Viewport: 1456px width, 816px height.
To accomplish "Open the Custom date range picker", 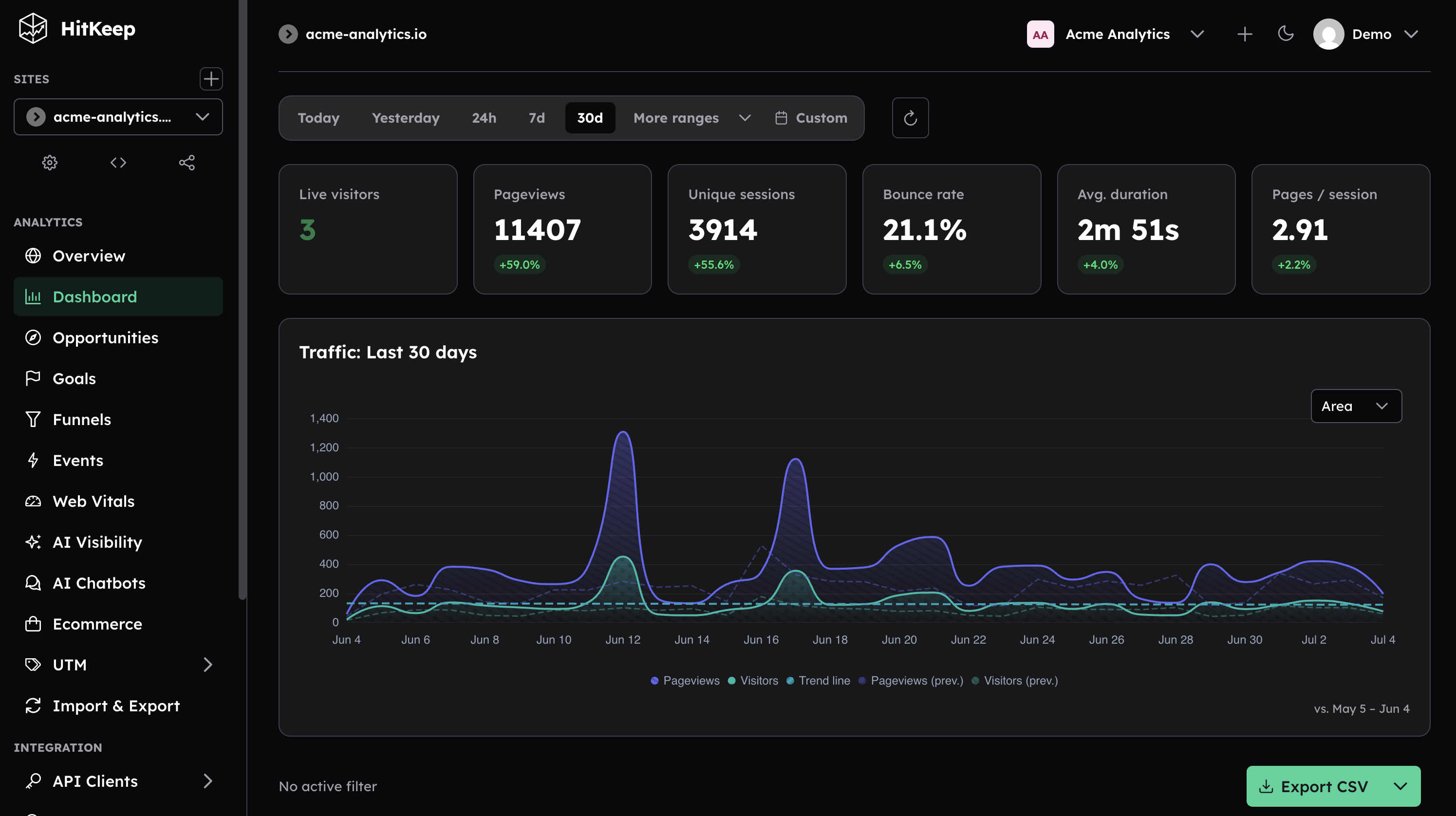I will tap(811, 118).
